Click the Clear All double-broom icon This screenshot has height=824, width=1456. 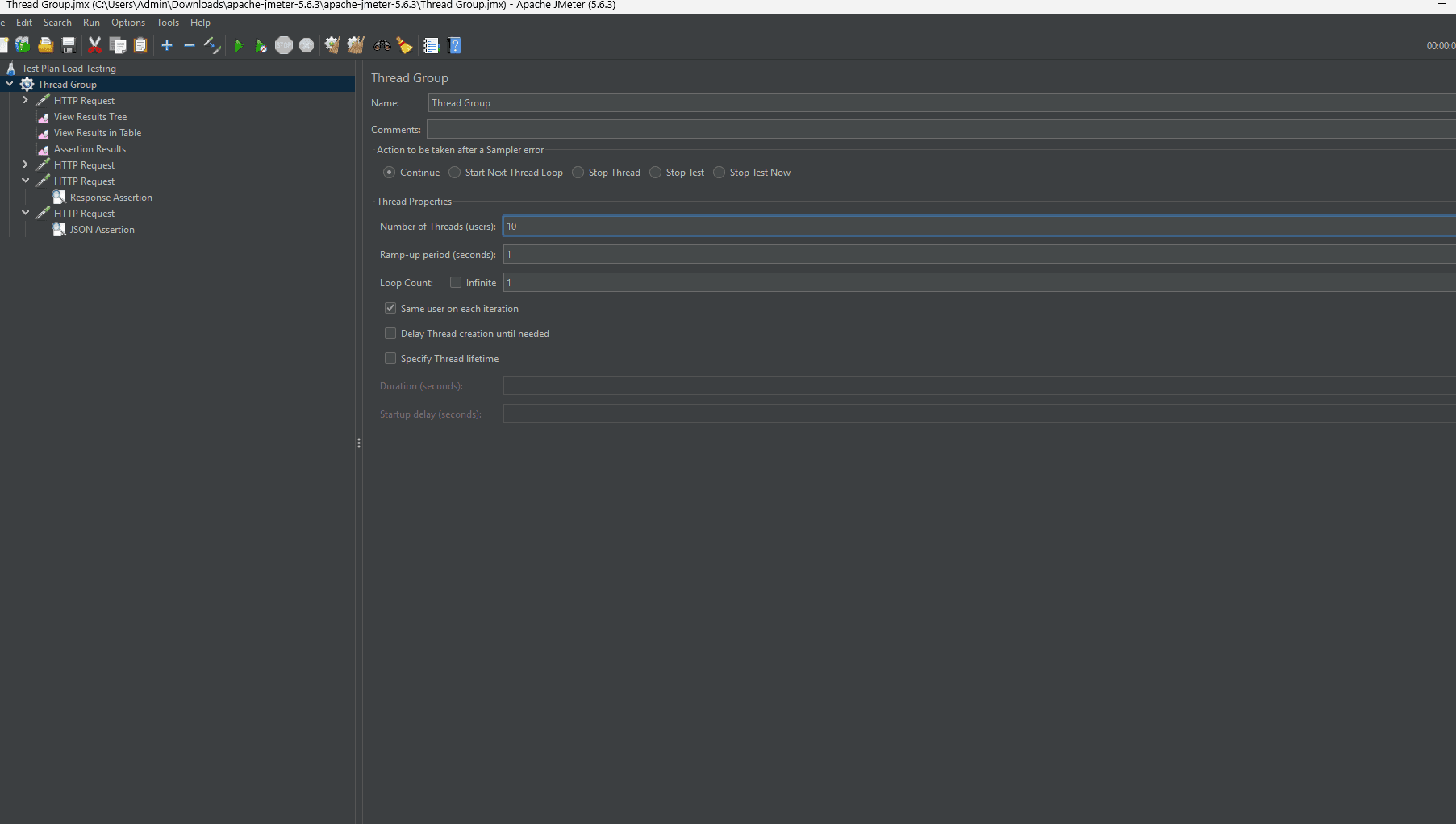coord(355,46)
